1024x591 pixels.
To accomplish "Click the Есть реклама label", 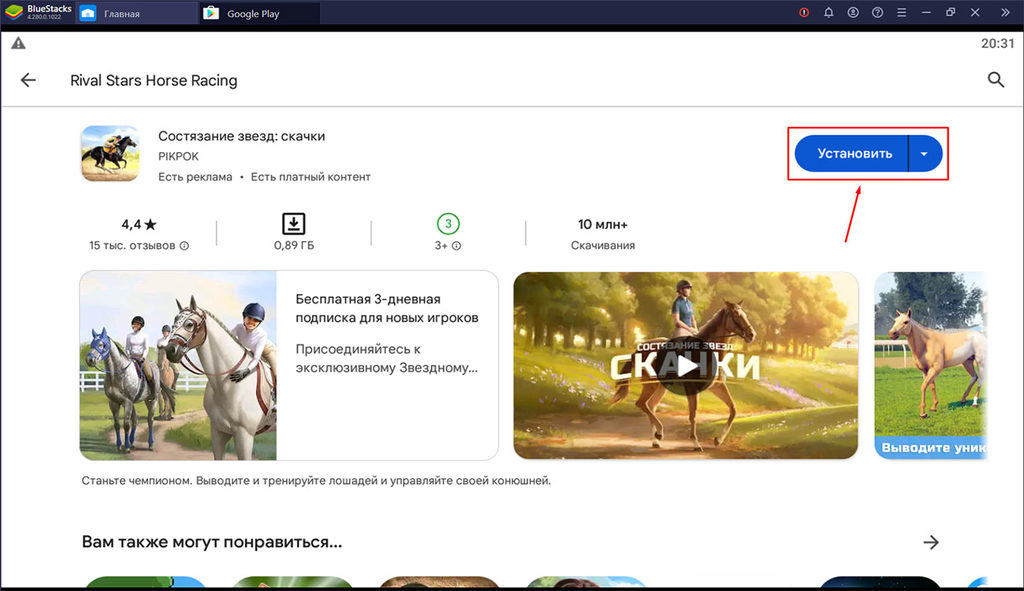I will (x=195, y=177).
